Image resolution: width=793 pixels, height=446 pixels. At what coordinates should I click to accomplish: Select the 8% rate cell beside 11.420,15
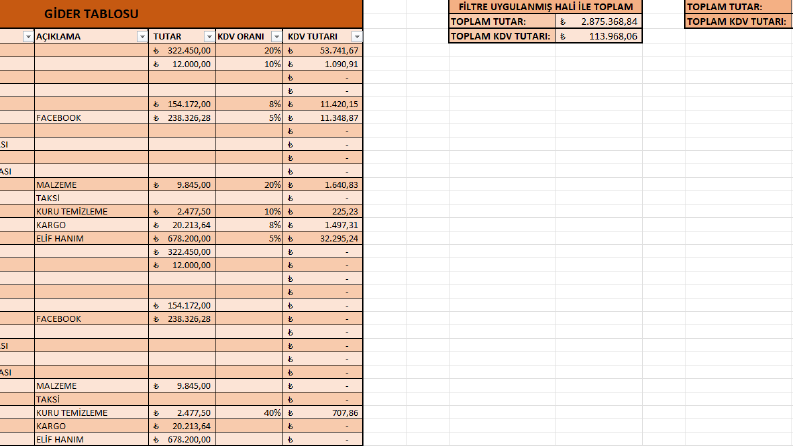pos(249,104)
